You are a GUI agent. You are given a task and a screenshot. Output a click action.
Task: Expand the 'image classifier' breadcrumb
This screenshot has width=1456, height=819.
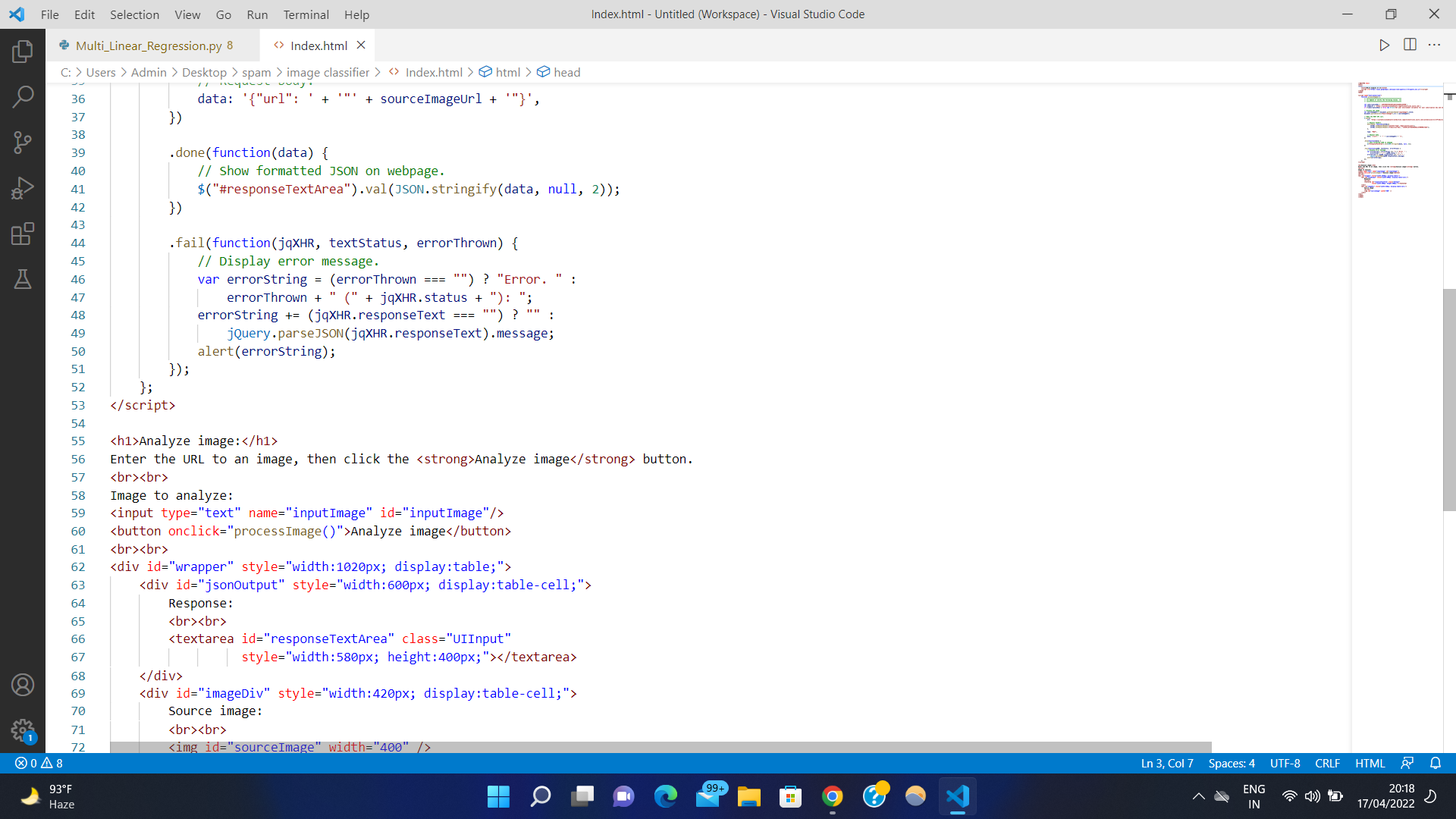(x=328, y=72)
